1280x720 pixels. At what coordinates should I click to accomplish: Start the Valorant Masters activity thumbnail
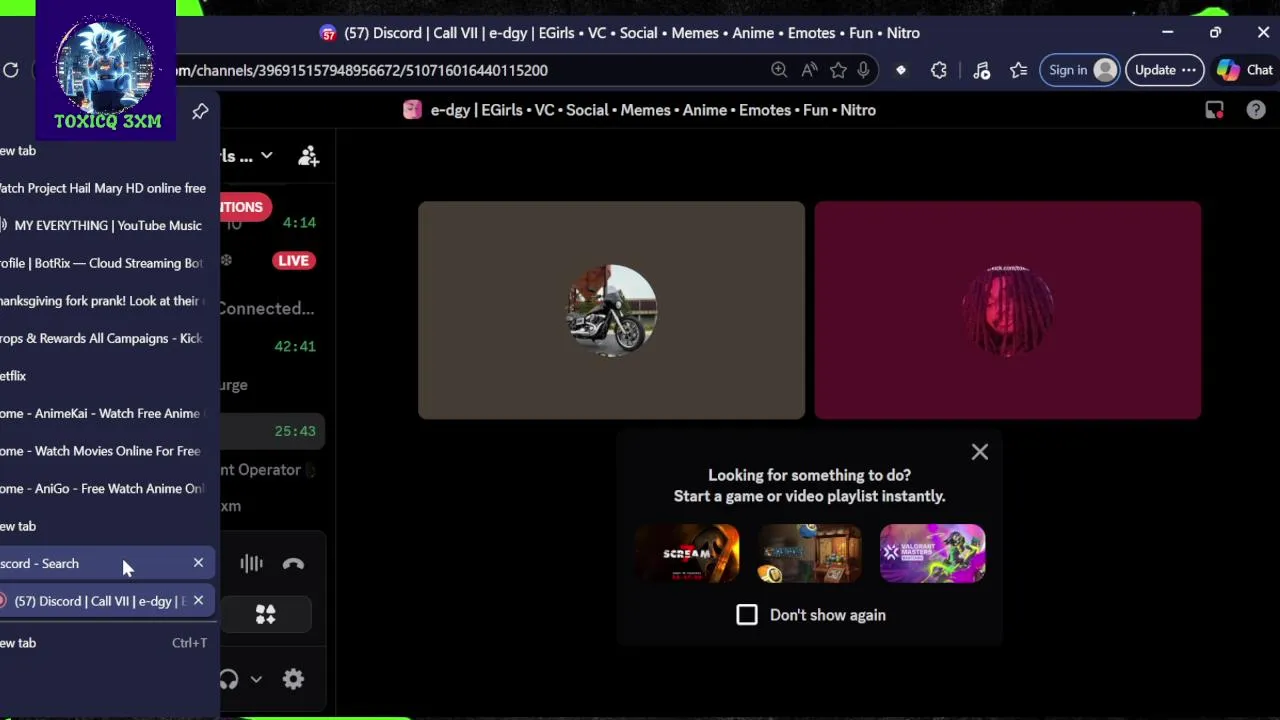(932, 553)
